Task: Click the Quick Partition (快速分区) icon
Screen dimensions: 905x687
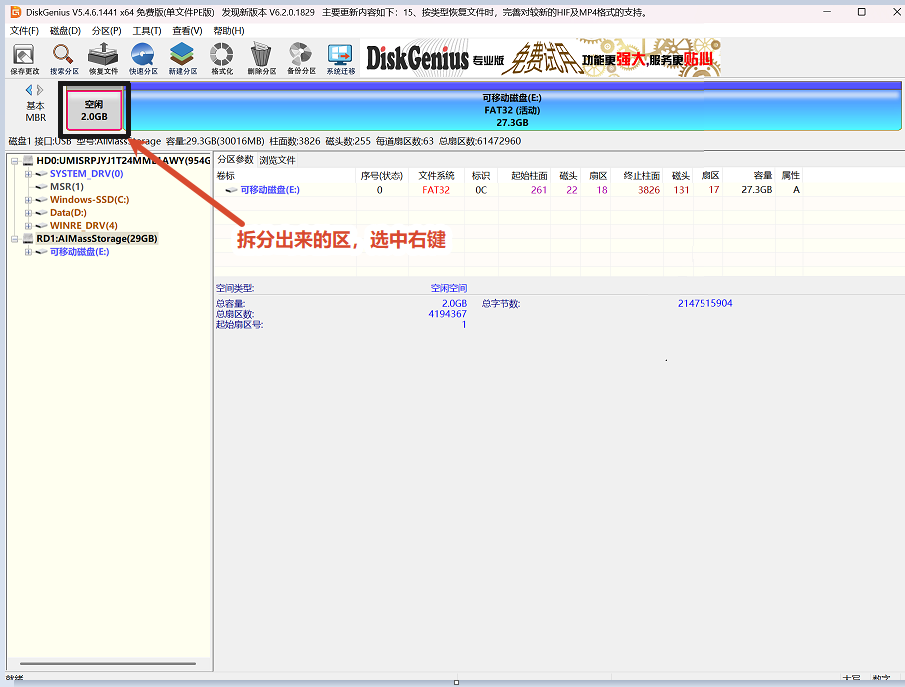Action: (x=143, y=58)
